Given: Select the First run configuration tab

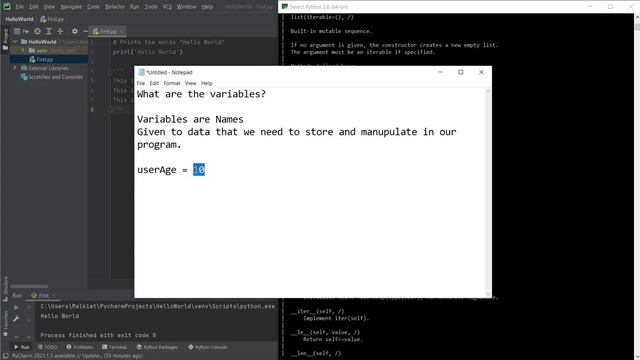Looking at the screenshot, I should tap(43, 295).
